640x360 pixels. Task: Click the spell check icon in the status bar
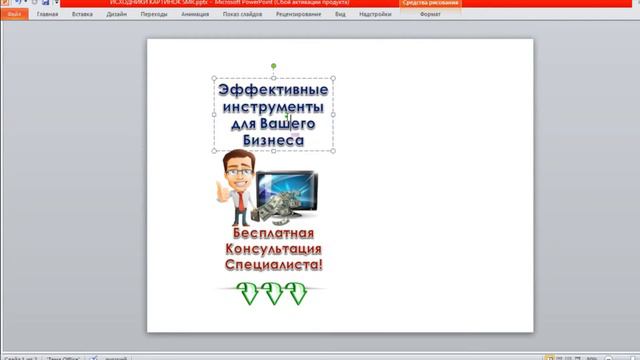[93, 358]
